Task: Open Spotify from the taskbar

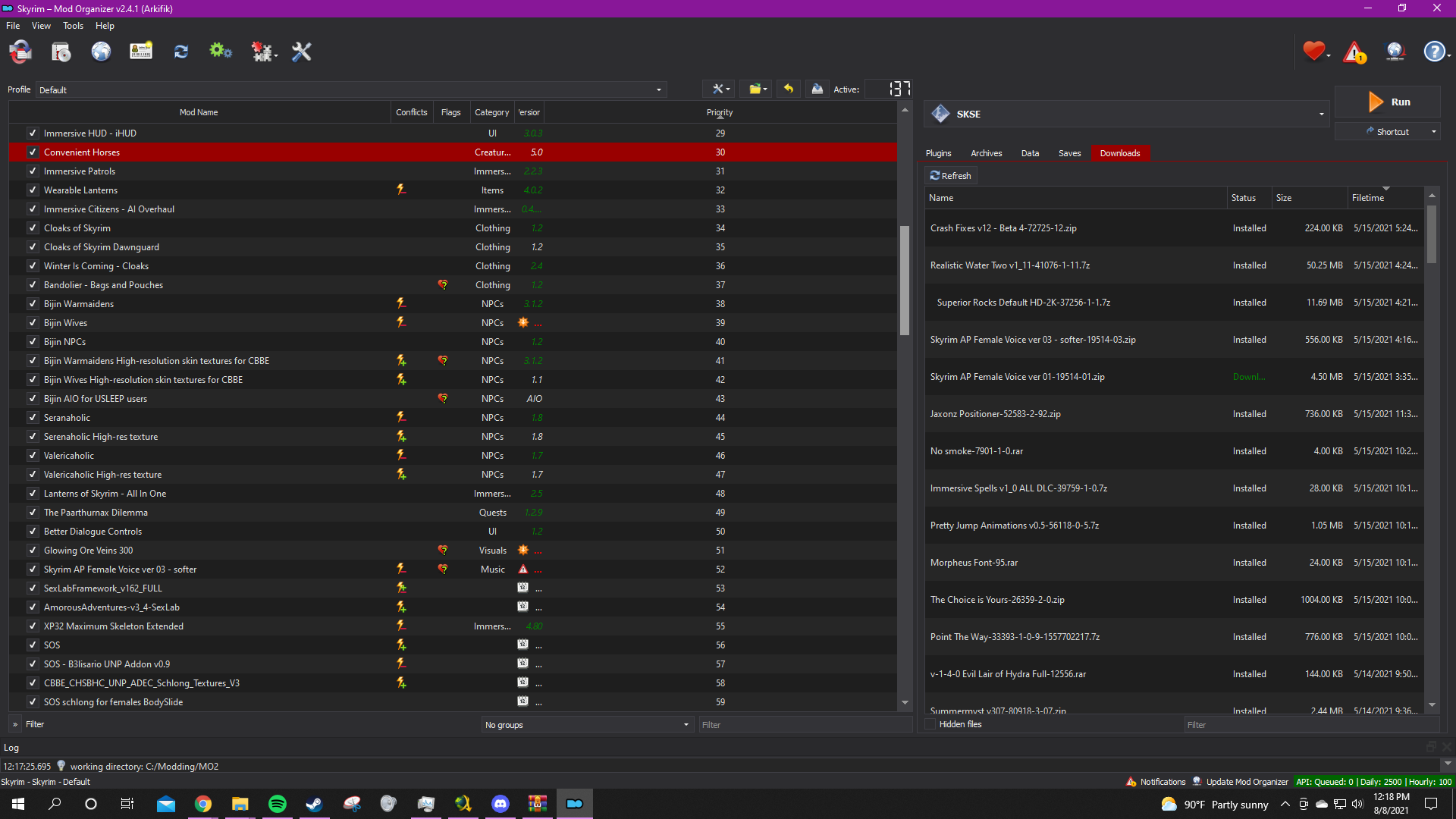Action: (278, 804)
